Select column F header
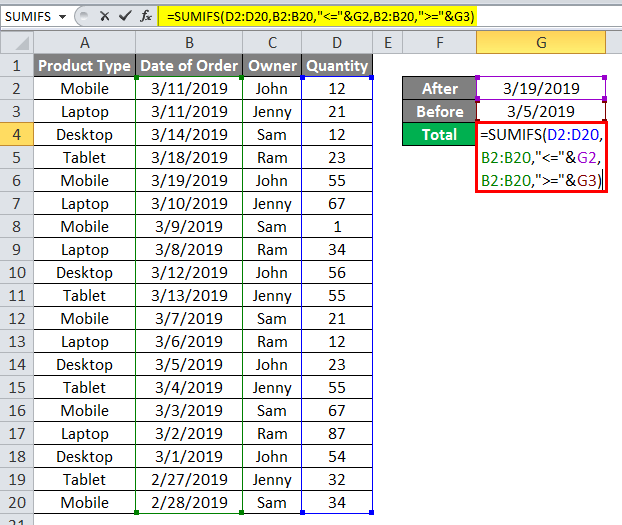 click(x=440, y=42)
